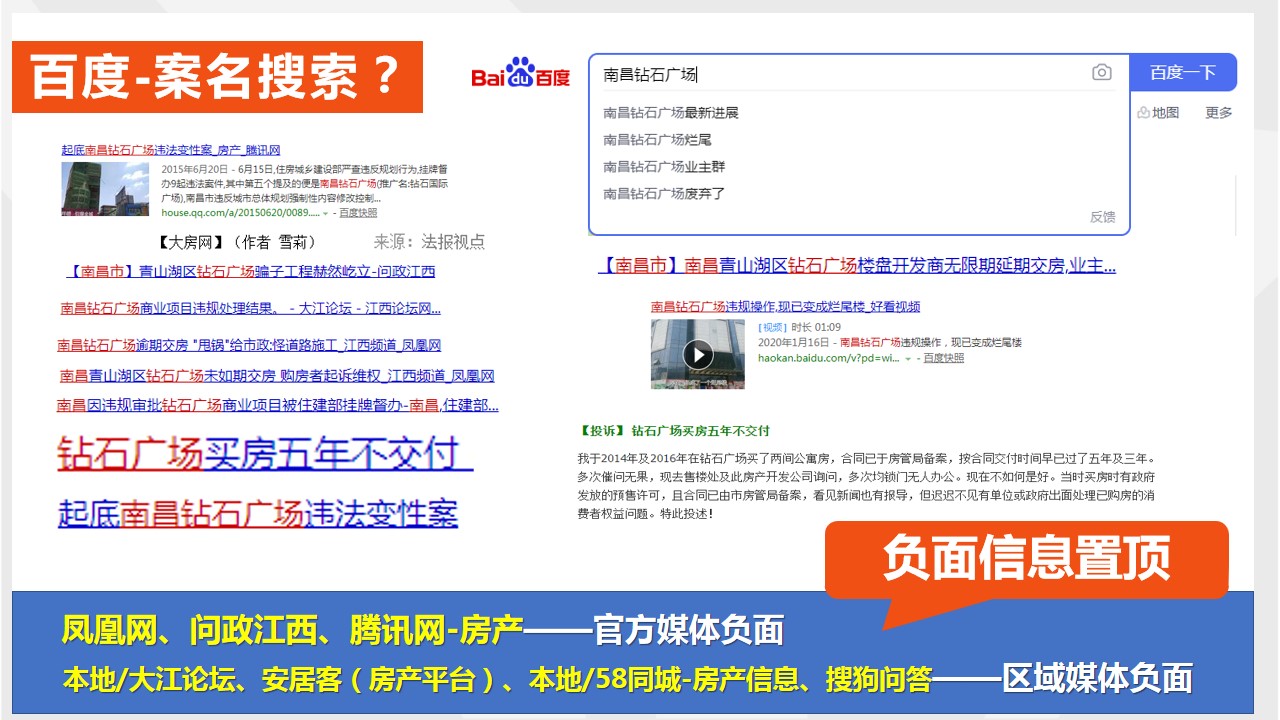
Task: Expand dropdown arrow beside house.qq.com URL
Action: [325, 213]
